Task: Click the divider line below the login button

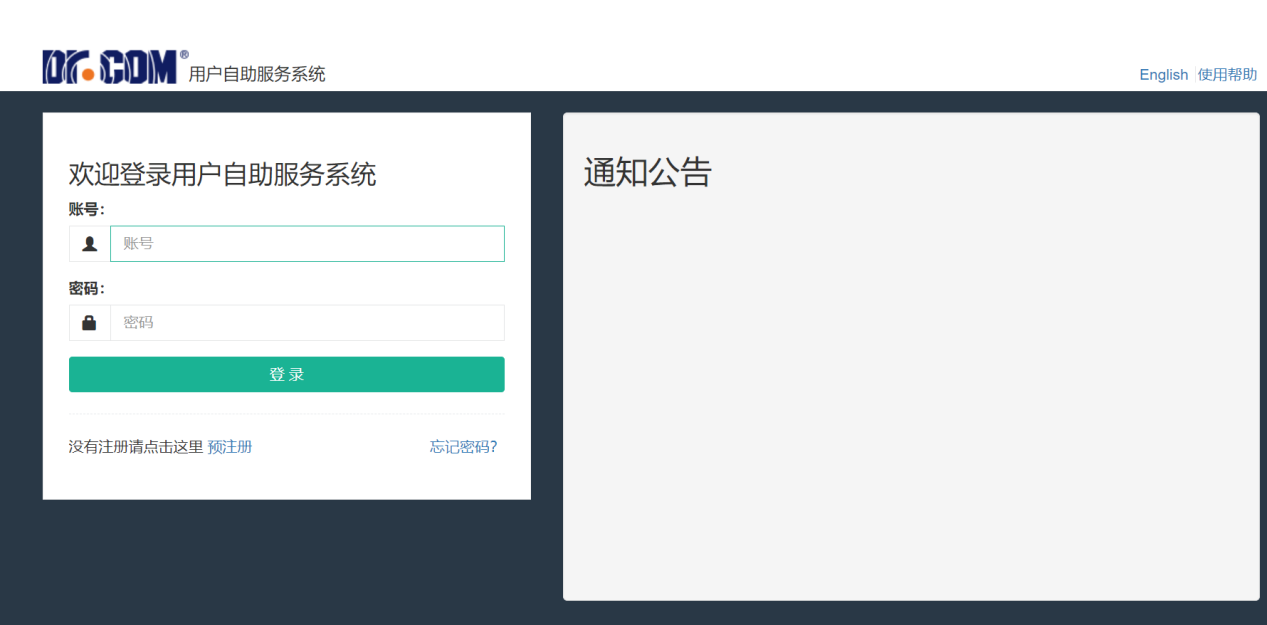Action: click(x=286, y=413)
